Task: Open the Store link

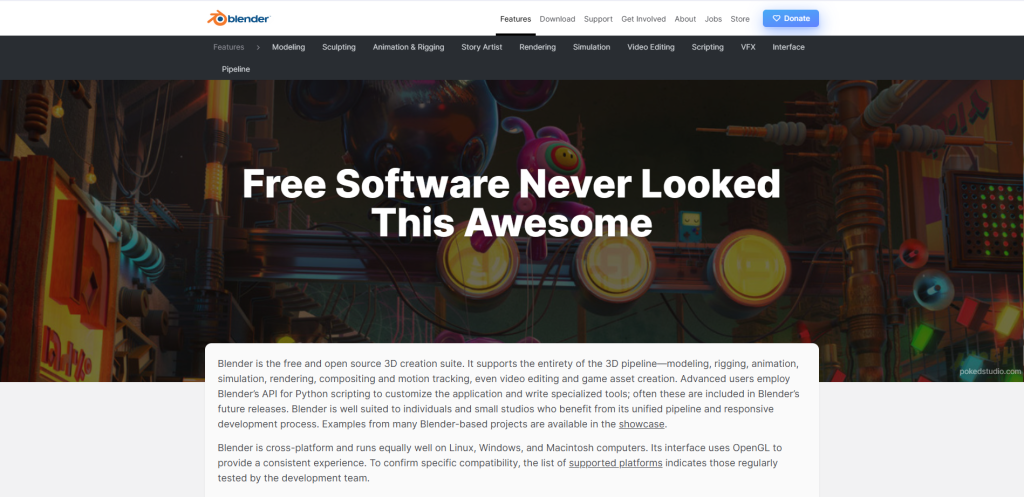Action: coord(740,19)
